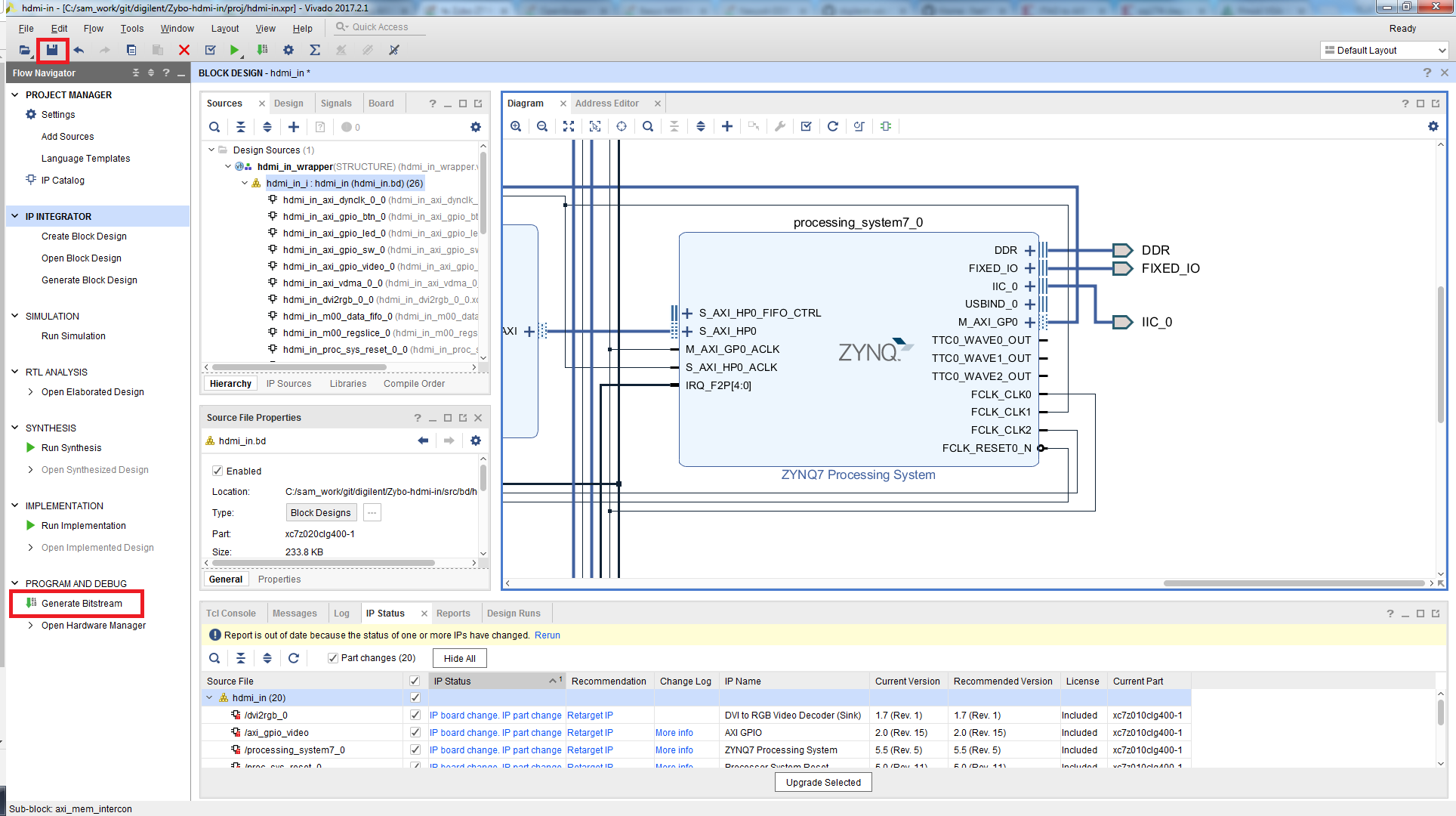Image resolution: width=1456 pixels, height=816 pixels.
Task: Collapse the IP INTEGRATOR section
Action: pos(15,216)
